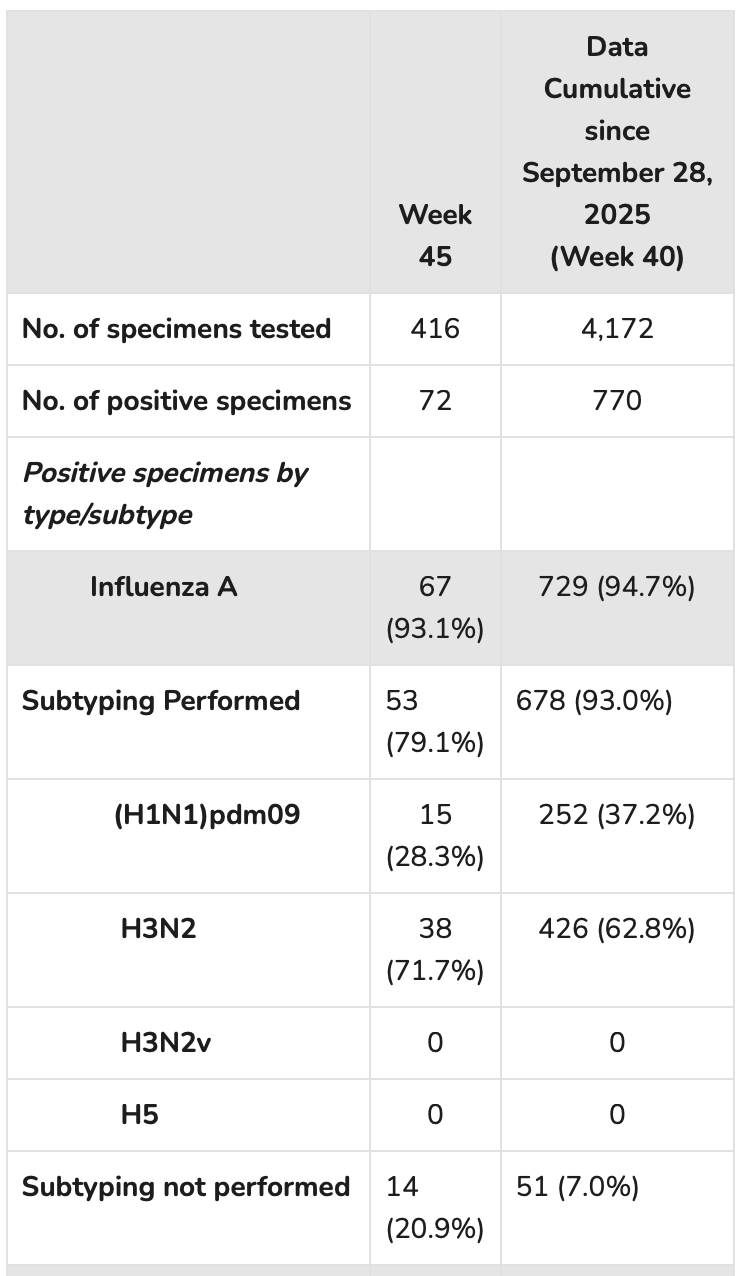Click the 729 (94.7%) Influenza A cell
The height and width of the screenshot is (1276, 752).
tap(617, 586)
